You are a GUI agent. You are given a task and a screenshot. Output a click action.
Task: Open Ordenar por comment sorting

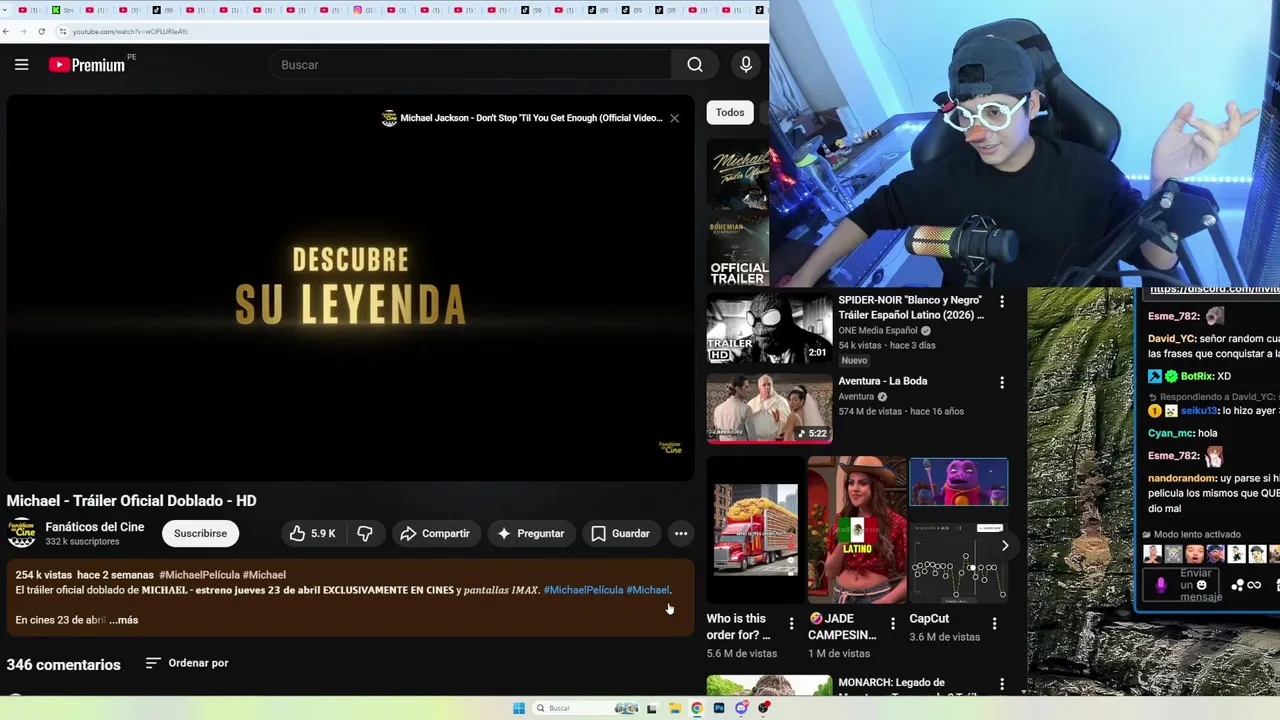(187, 663)
